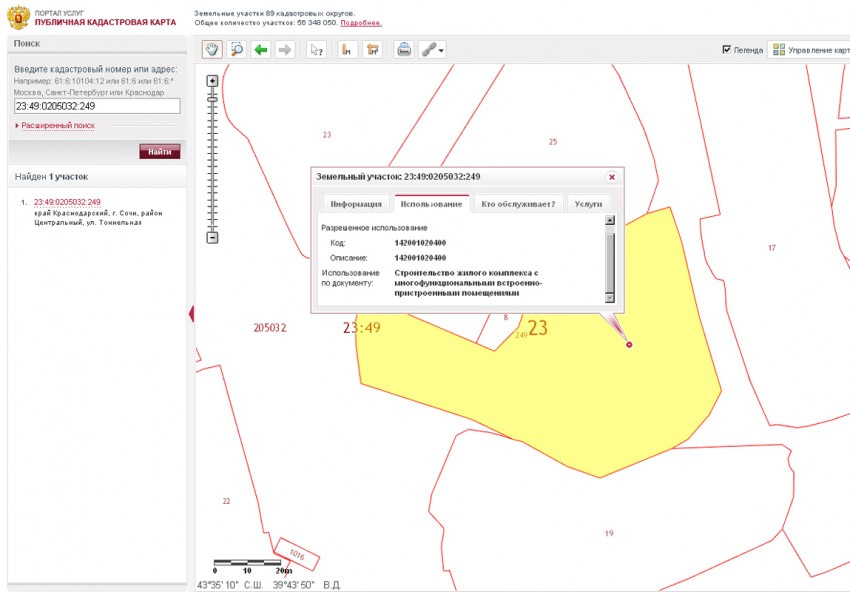Click the zoom level slider handle

point(212,98)
